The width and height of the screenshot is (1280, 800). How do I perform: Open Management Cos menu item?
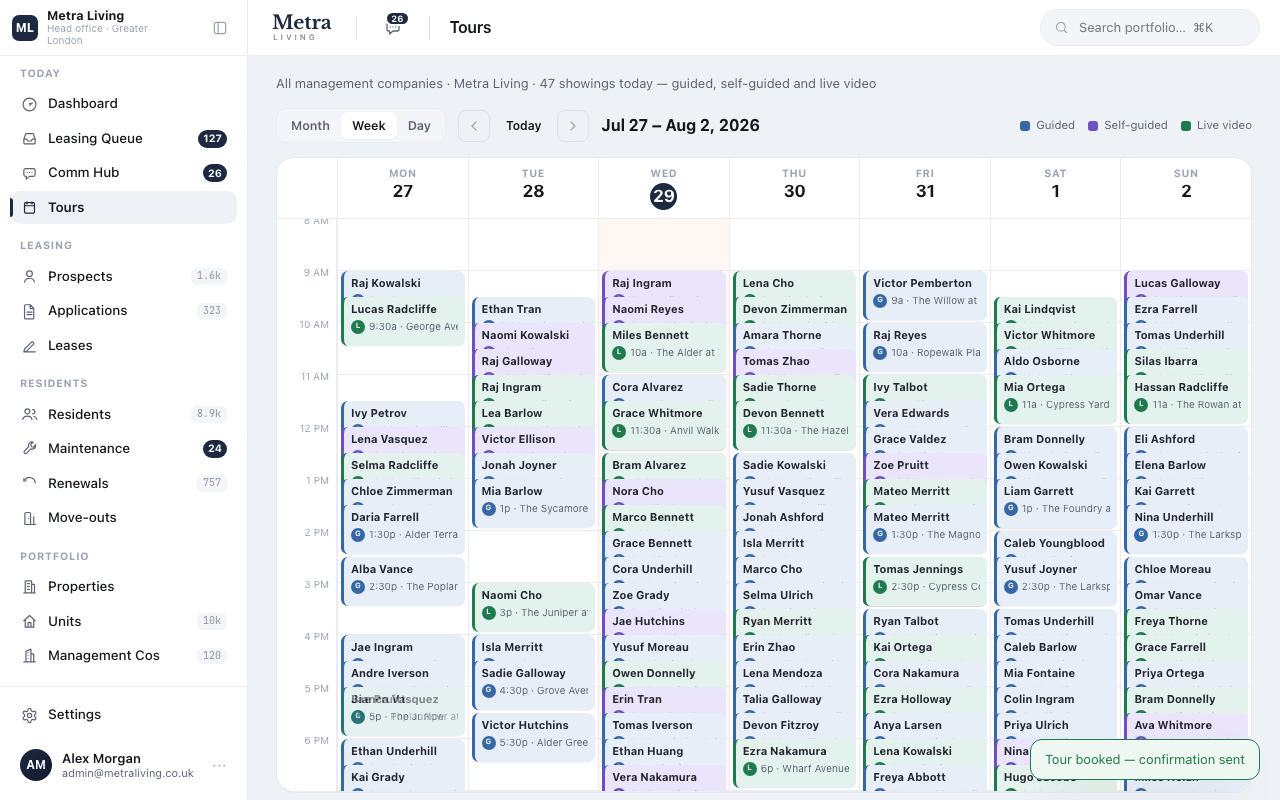click(124, 656)
